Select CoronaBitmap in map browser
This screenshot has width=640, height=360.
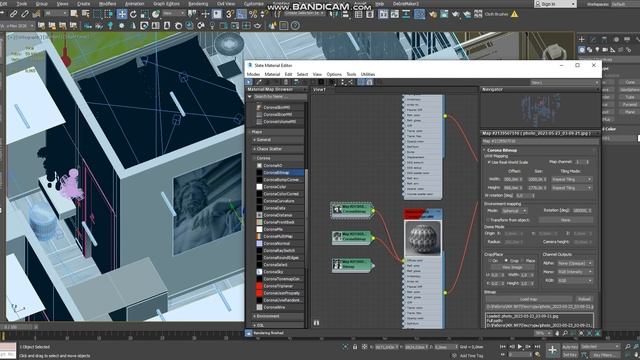coord(279,173)
